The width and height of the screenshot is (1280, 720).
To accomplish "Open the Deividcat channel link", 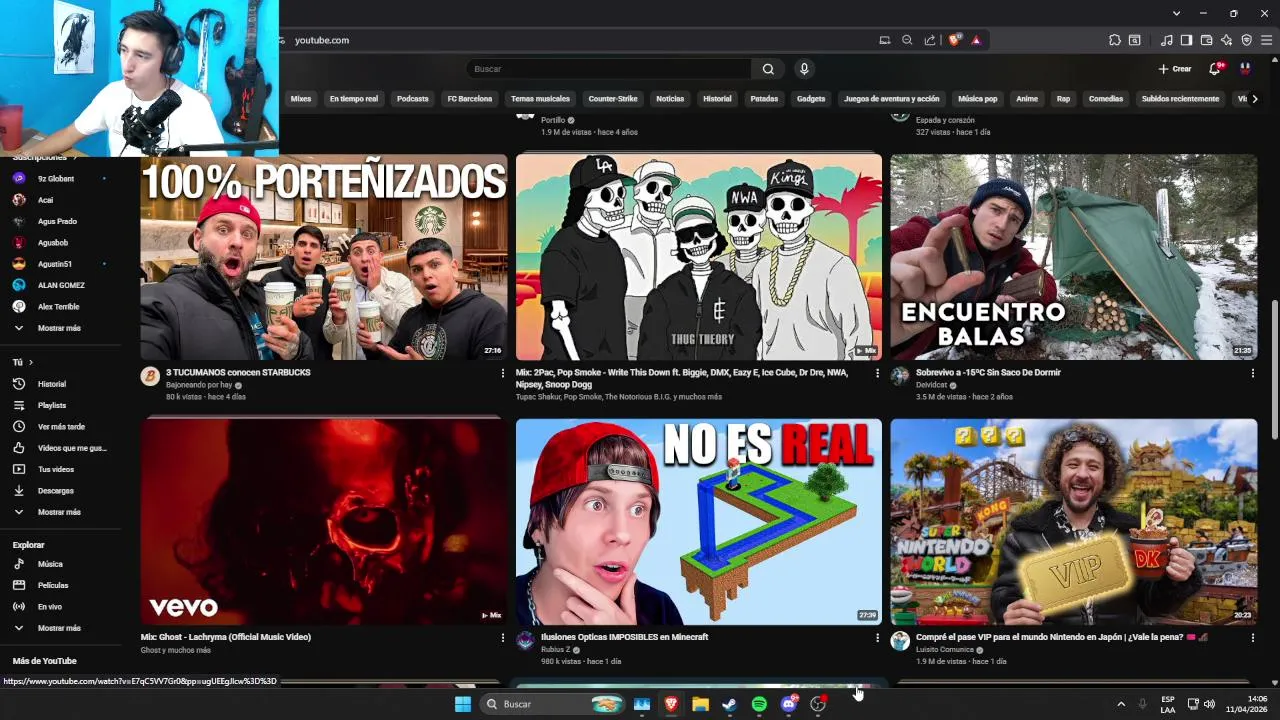I will pyautogui.click(x=931, y=385).
